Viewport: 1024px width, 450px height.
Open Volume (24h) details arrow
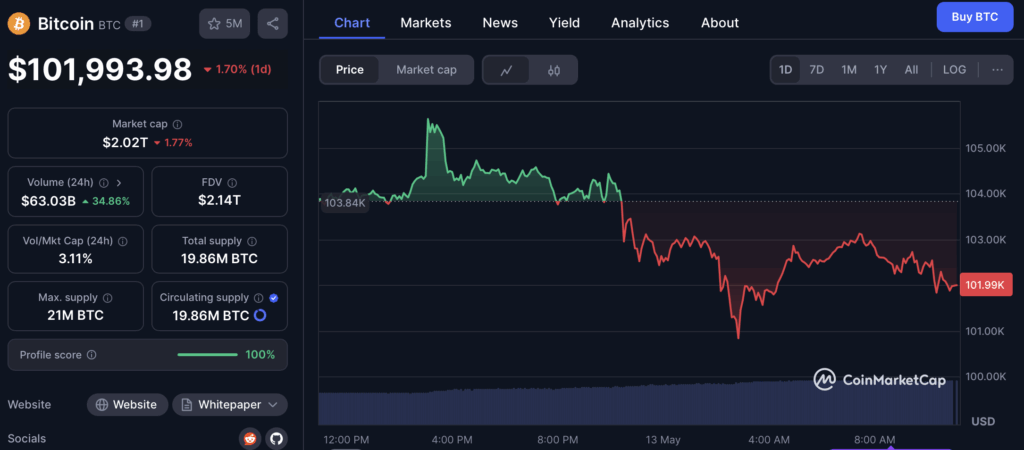tap(119, 183)
